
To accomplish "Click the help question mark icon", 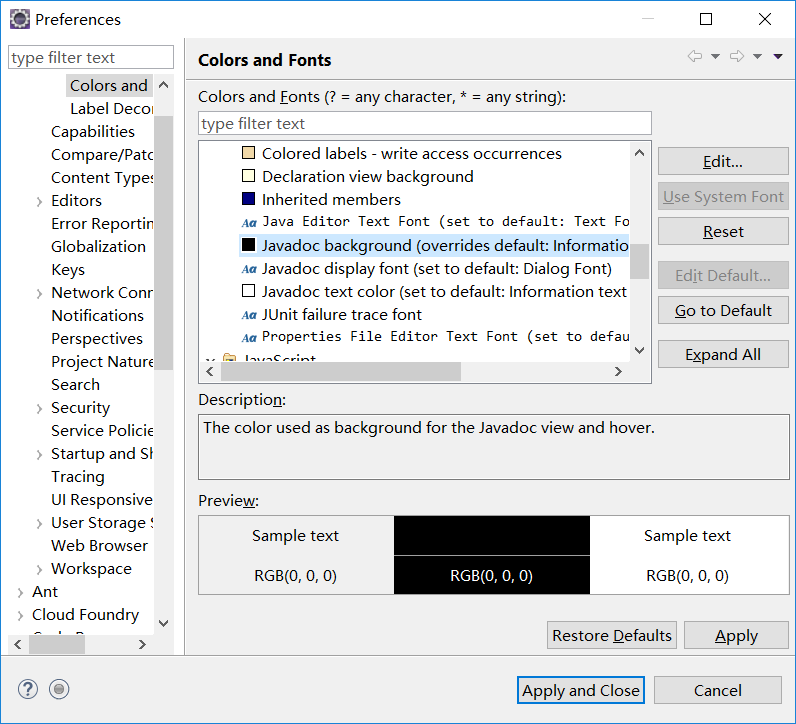I will pos(28,689).
